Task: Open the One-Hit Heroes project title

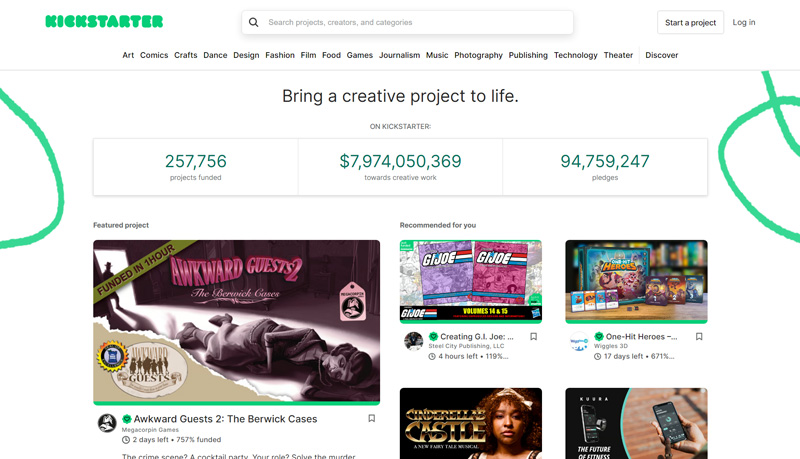Action: [641, 337]
